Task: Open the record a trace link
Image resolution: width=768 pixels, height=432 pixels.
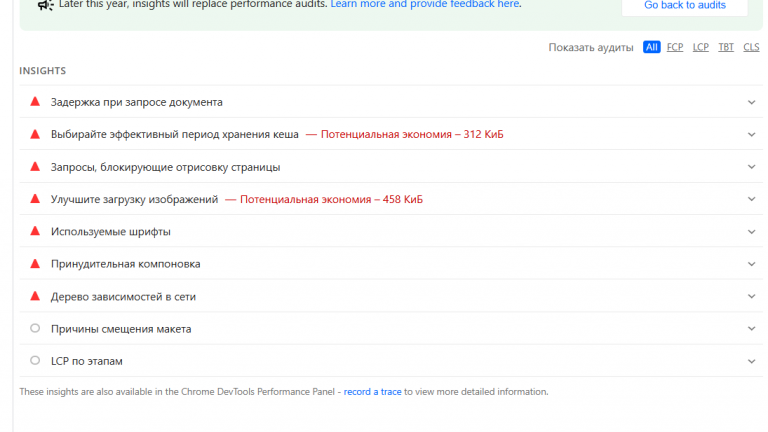Action: tap(372, 391)
